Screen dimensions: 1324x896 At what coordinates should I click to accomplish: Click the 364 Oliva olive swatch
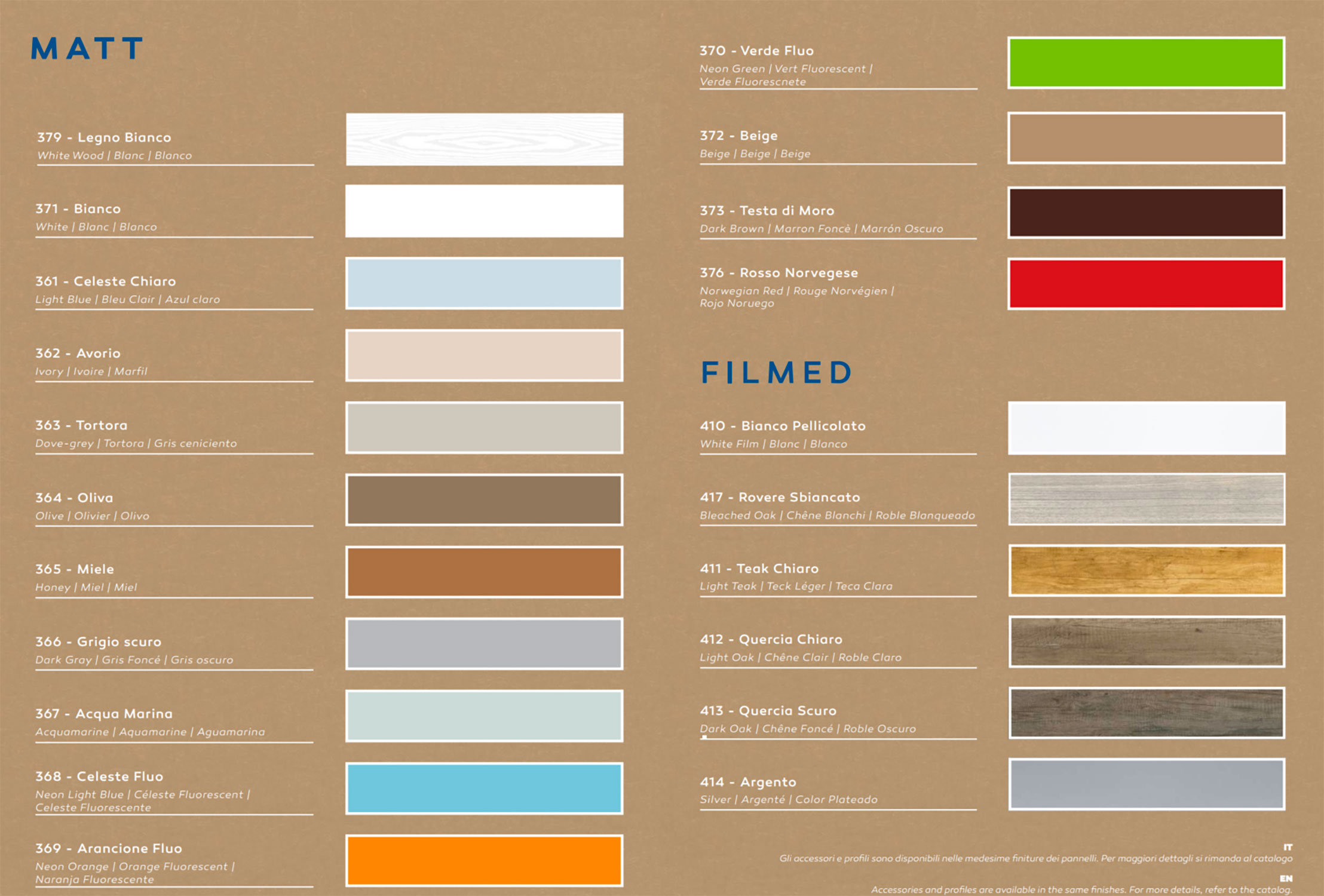[x=485, y=500]
